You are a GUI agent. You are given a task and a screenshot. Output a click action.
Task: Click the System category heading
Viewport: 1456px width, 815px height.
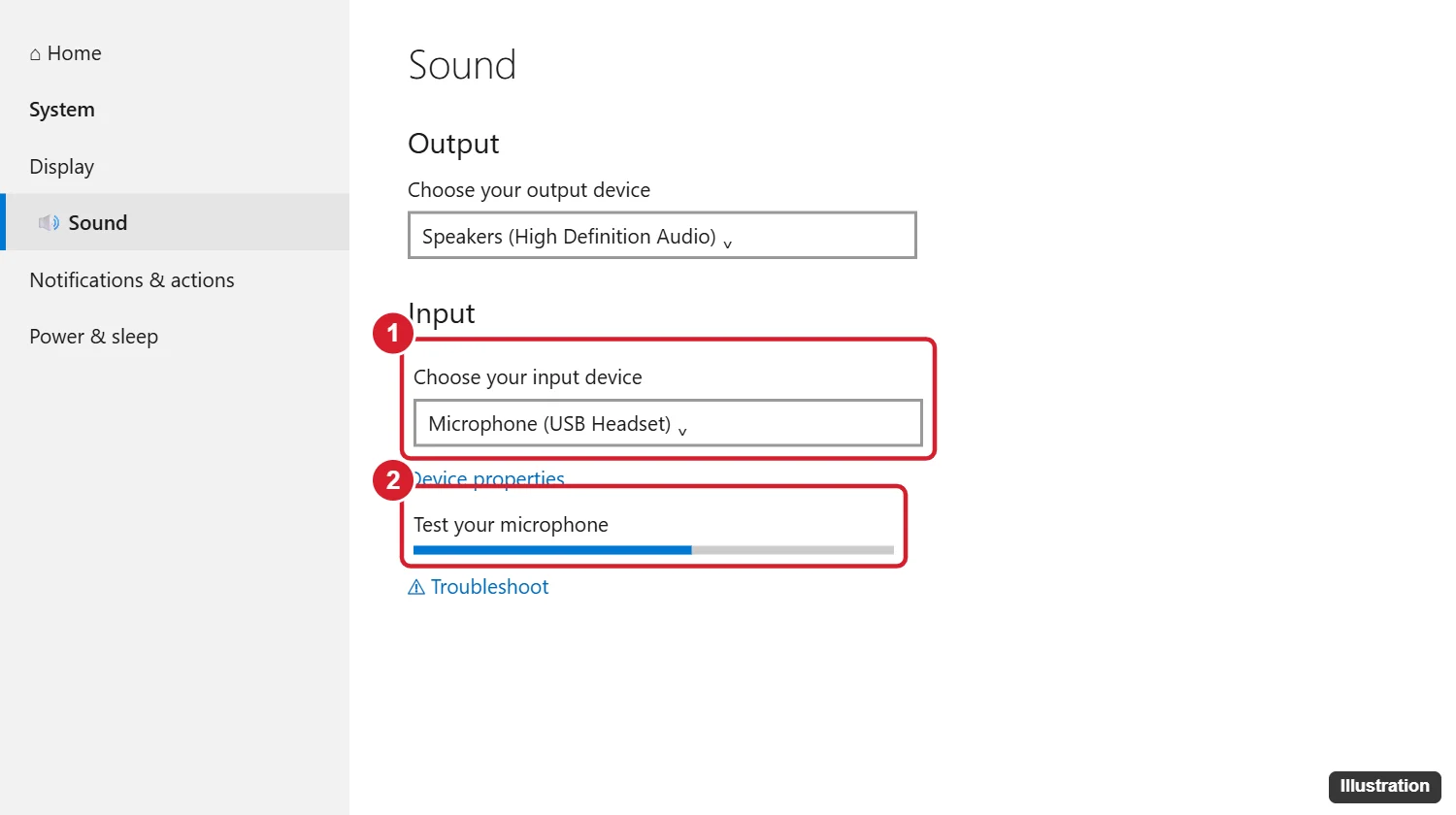[62, 110]
